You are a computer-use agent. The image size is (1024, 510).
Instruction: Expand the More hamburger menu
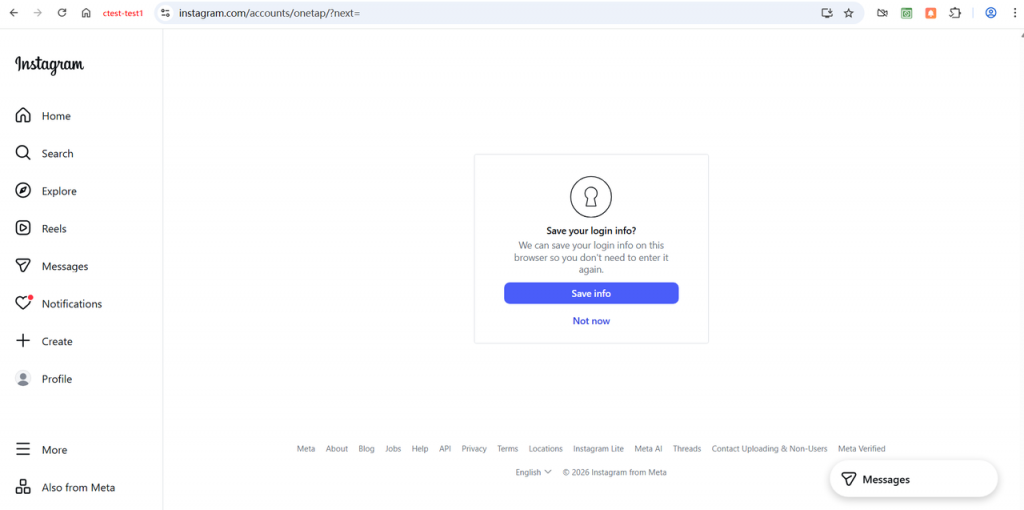click(x=23, y=450)
